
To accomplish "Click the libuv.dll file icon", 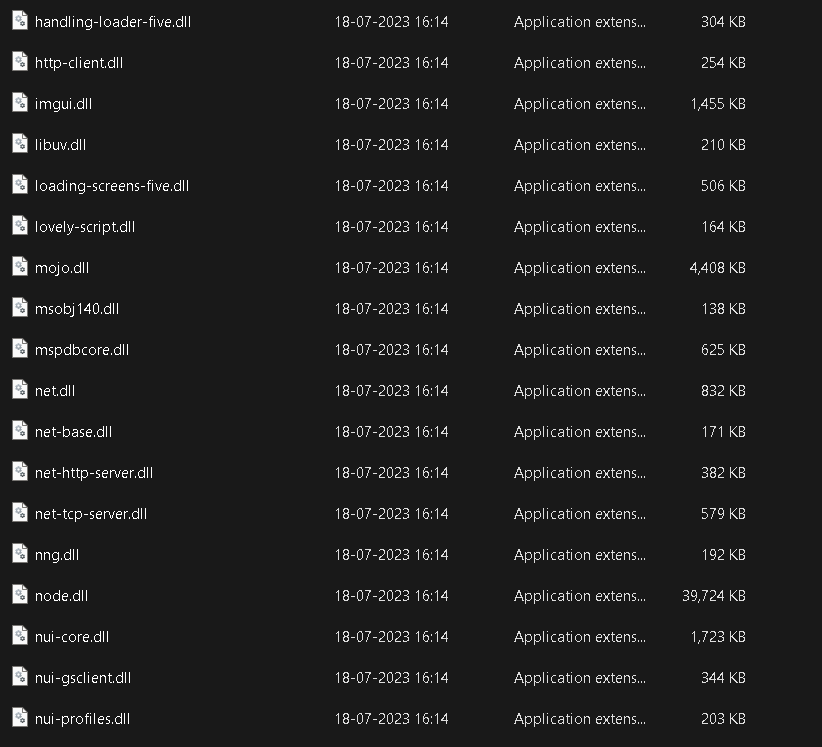I will point(20,143).
